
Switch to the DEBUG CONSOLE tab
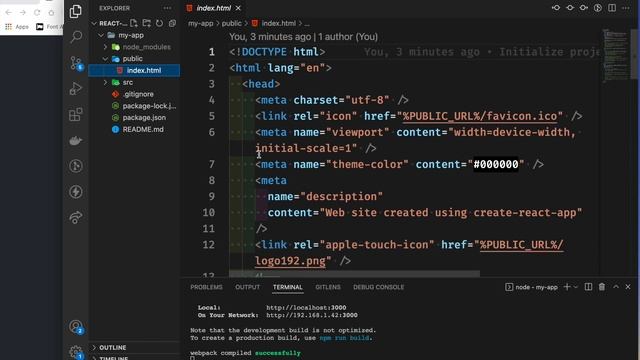click(x=378, y=287)
